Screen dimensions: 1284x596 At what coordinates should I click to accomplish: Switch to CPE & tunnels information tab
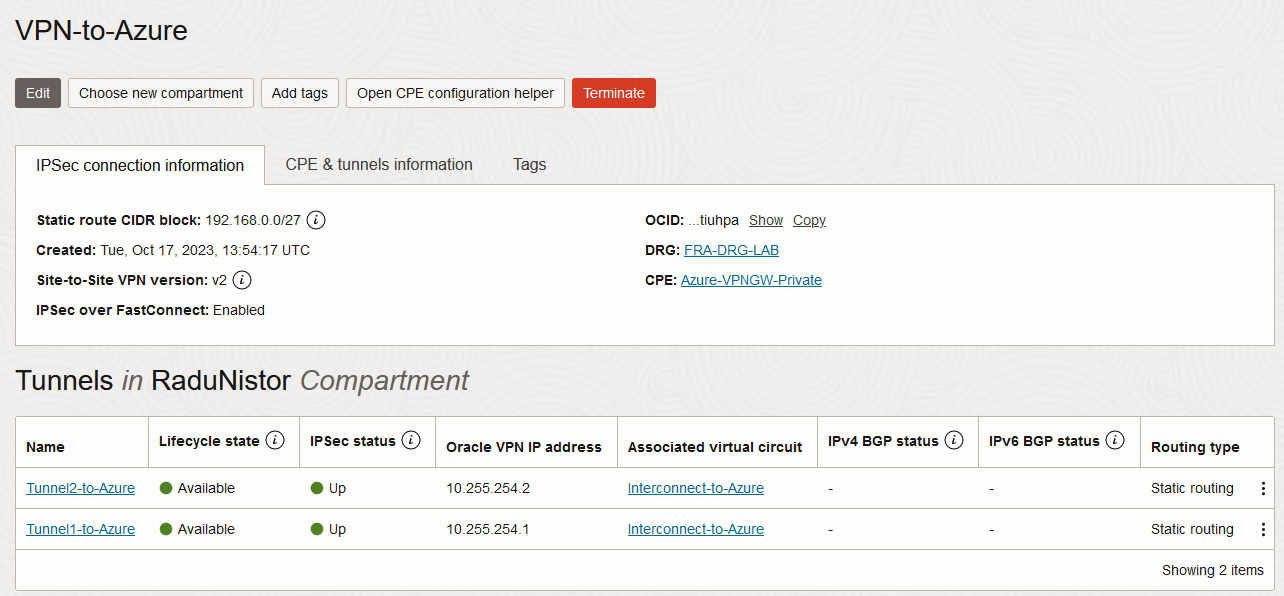tap(379, 165)
